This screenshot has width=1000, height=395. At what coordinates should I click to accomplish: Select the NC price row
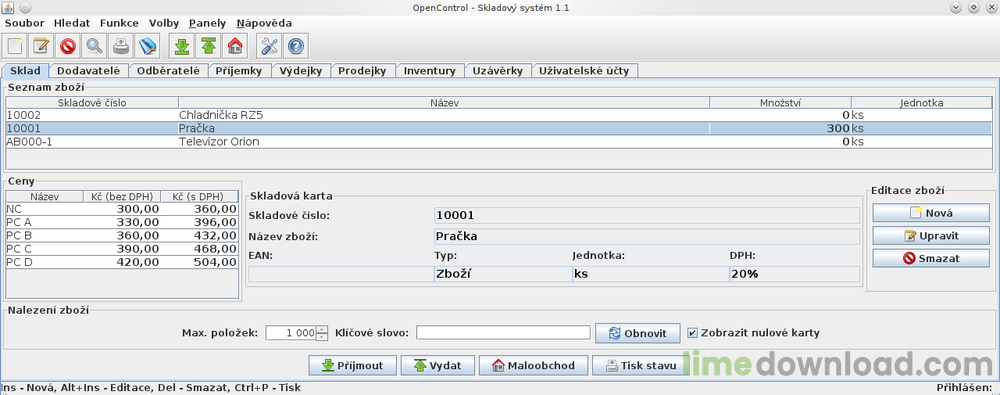[x=122, y=209]
